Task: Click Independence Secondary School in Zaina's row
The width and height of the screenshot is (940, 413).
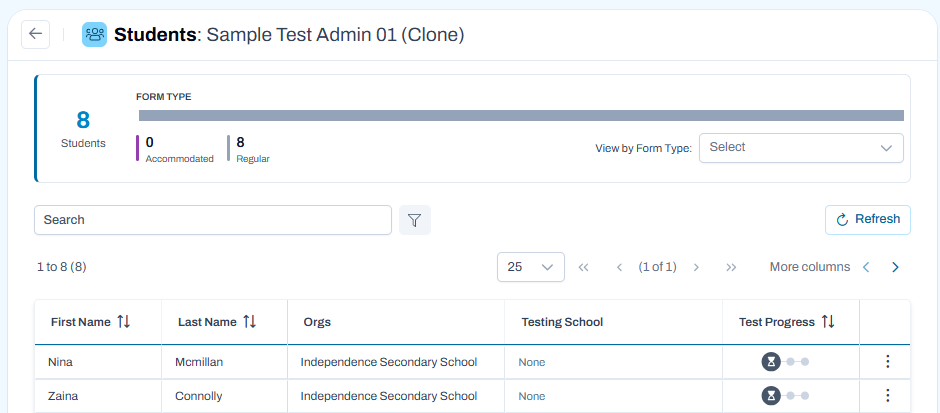Action: (388, 396)
